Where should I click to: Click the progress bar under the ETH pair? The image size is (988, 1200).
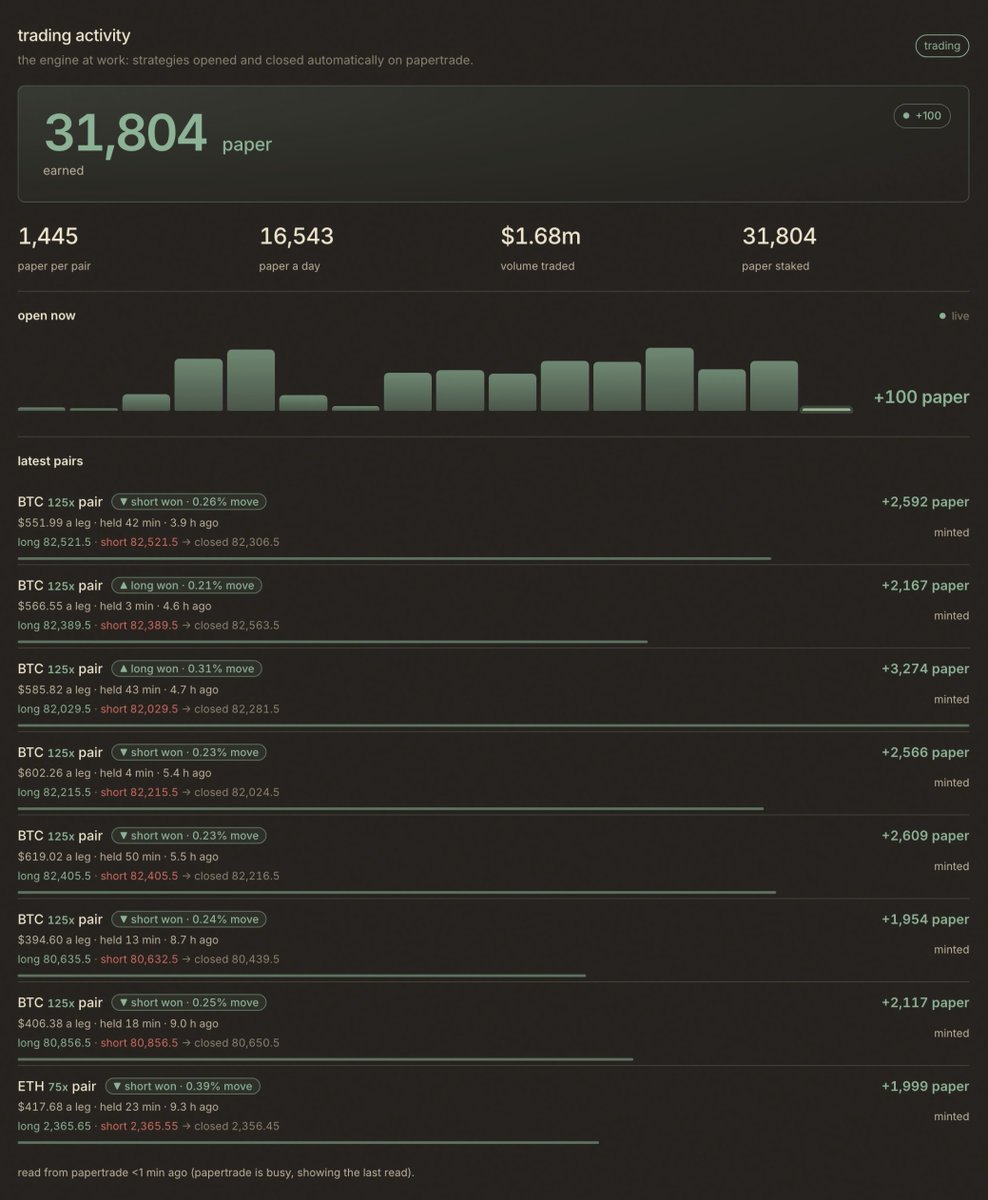[308, 1142]
